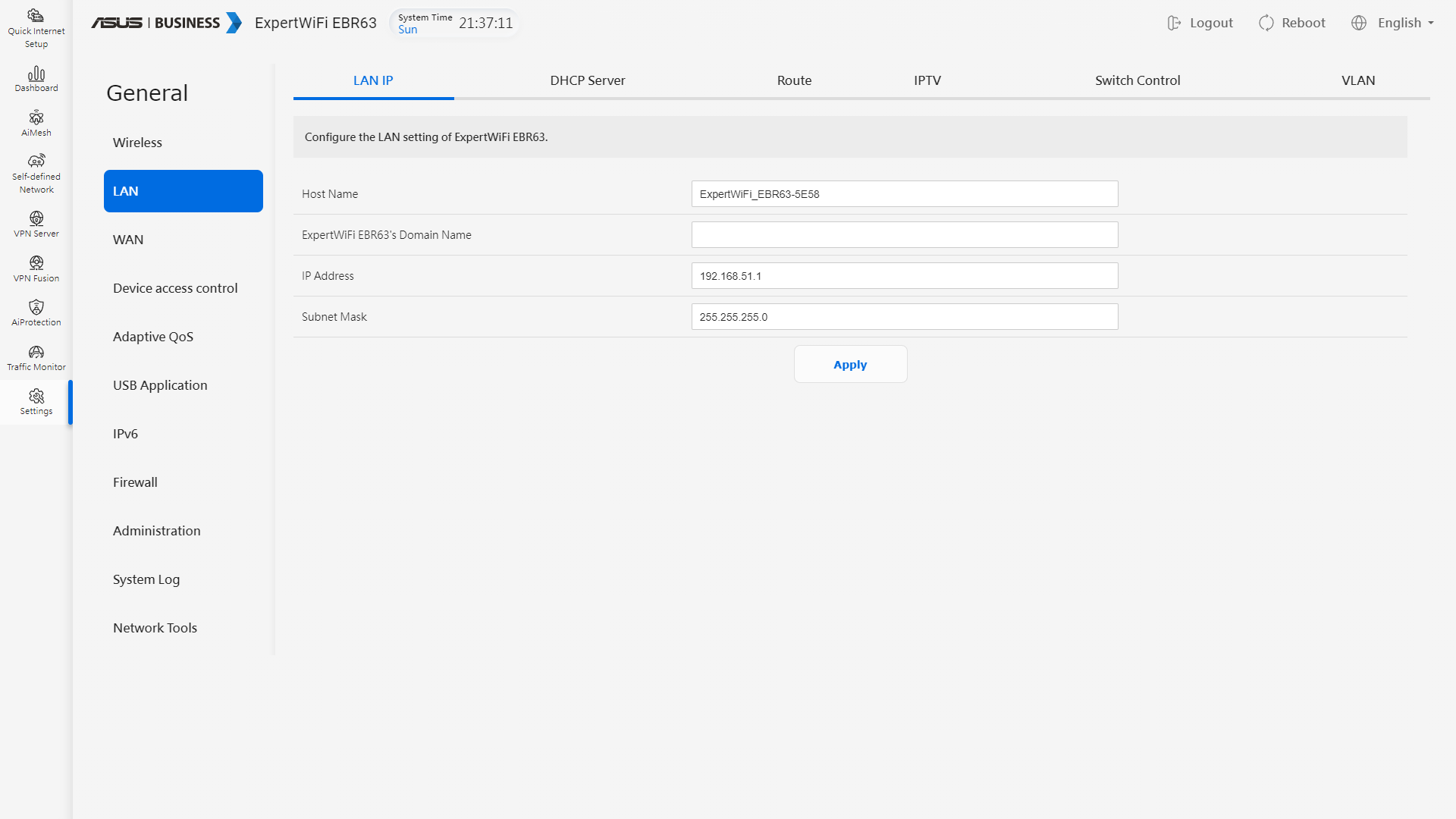Open Firewall settings menu item

(135, 482)
